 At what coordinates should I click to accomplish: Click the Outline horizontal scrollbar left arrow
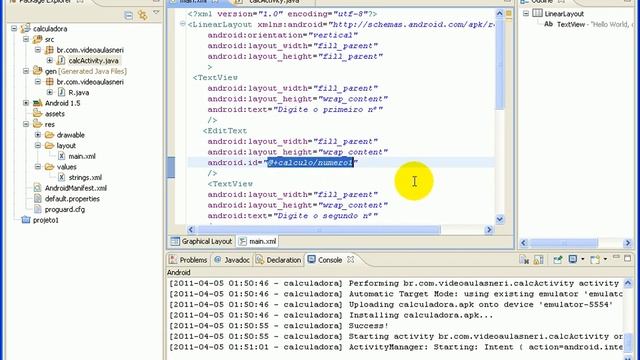click(x=524, y=243)
